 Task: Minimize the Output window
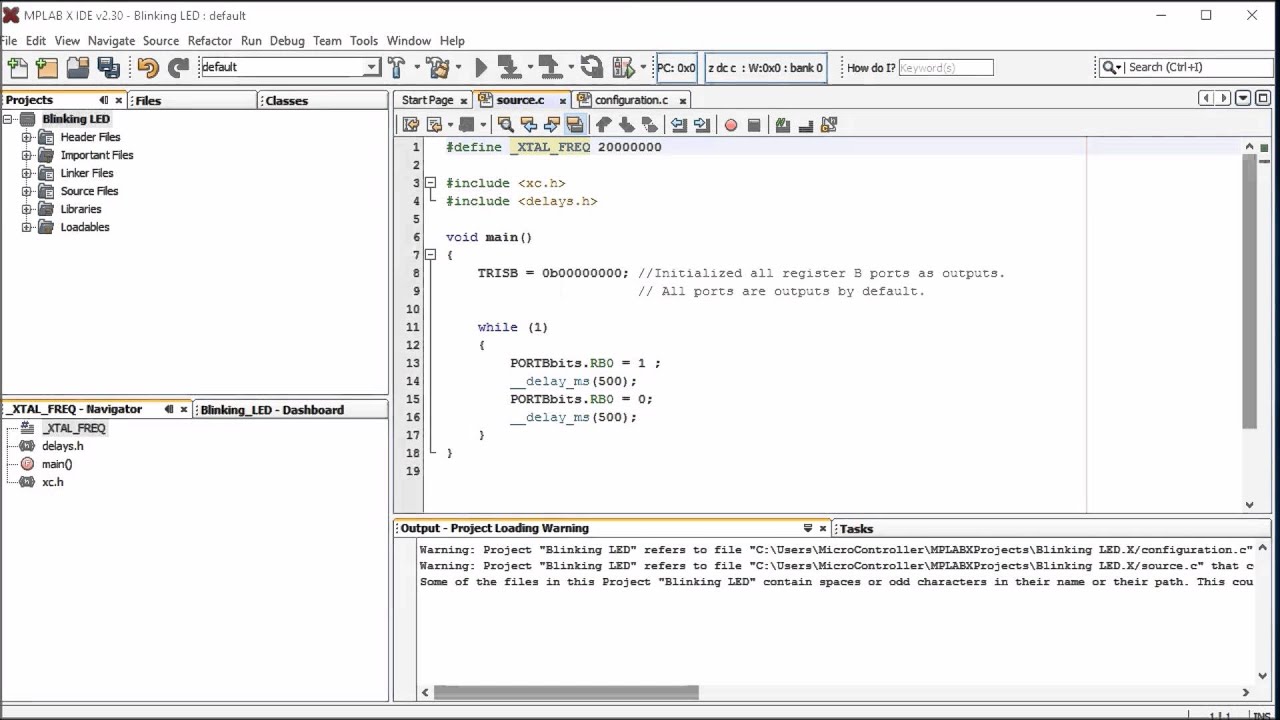click(808, 528)
